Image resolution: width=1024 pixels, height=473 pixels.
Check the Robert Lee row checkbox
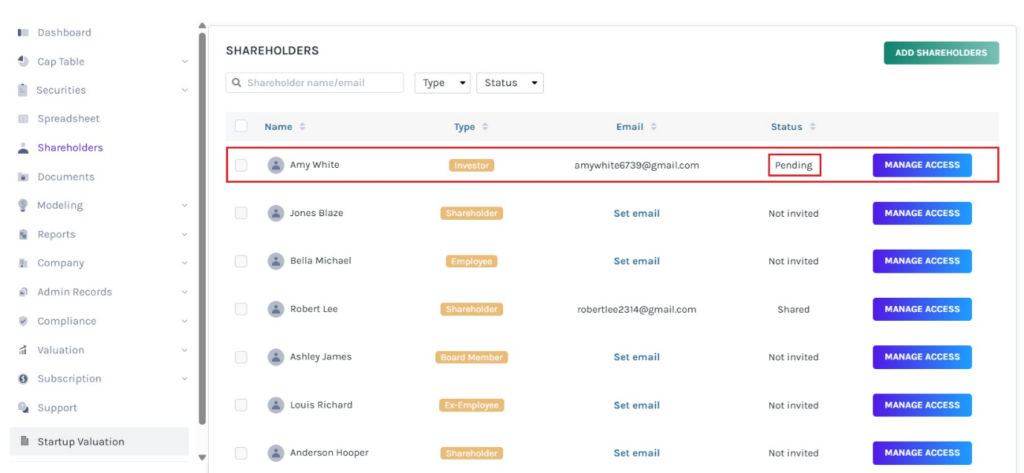241,309
